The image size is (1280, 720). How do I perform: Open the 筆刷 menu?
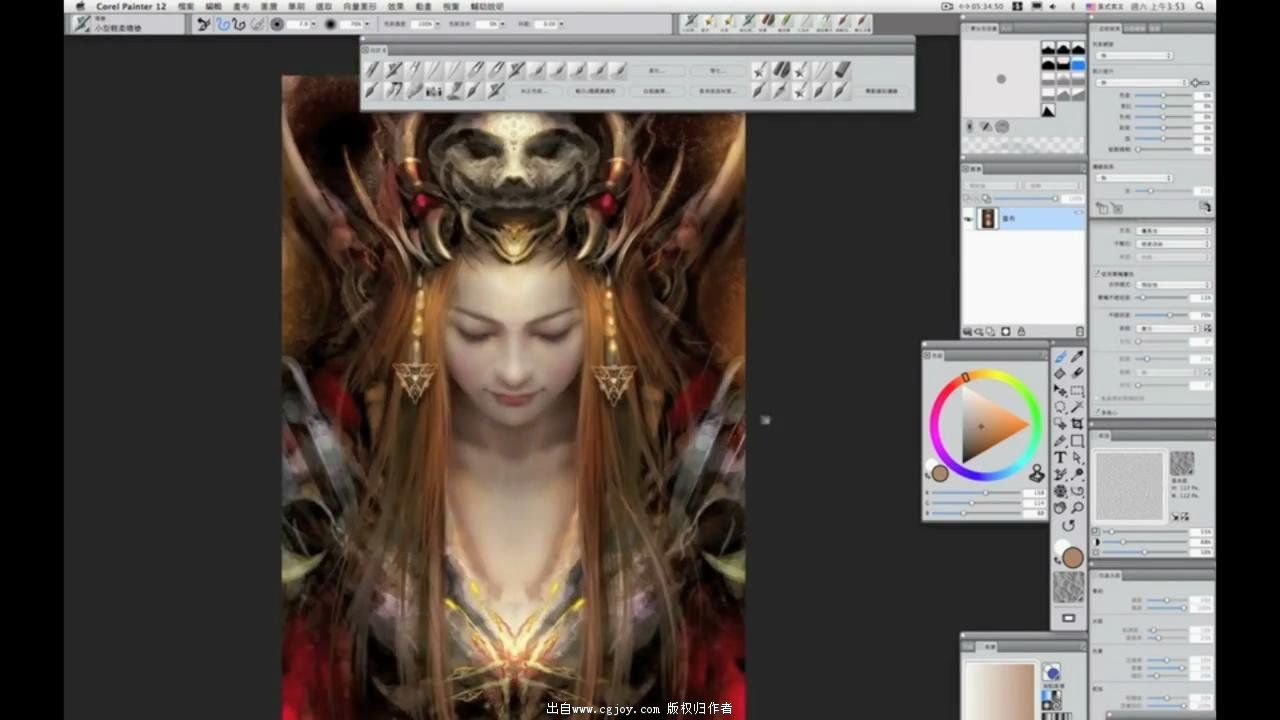(296, 6)
